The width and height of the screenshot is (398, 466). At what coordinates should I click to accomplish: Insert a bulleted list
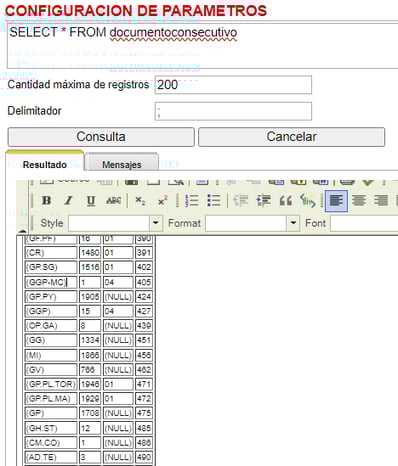(x=214, y=201)
